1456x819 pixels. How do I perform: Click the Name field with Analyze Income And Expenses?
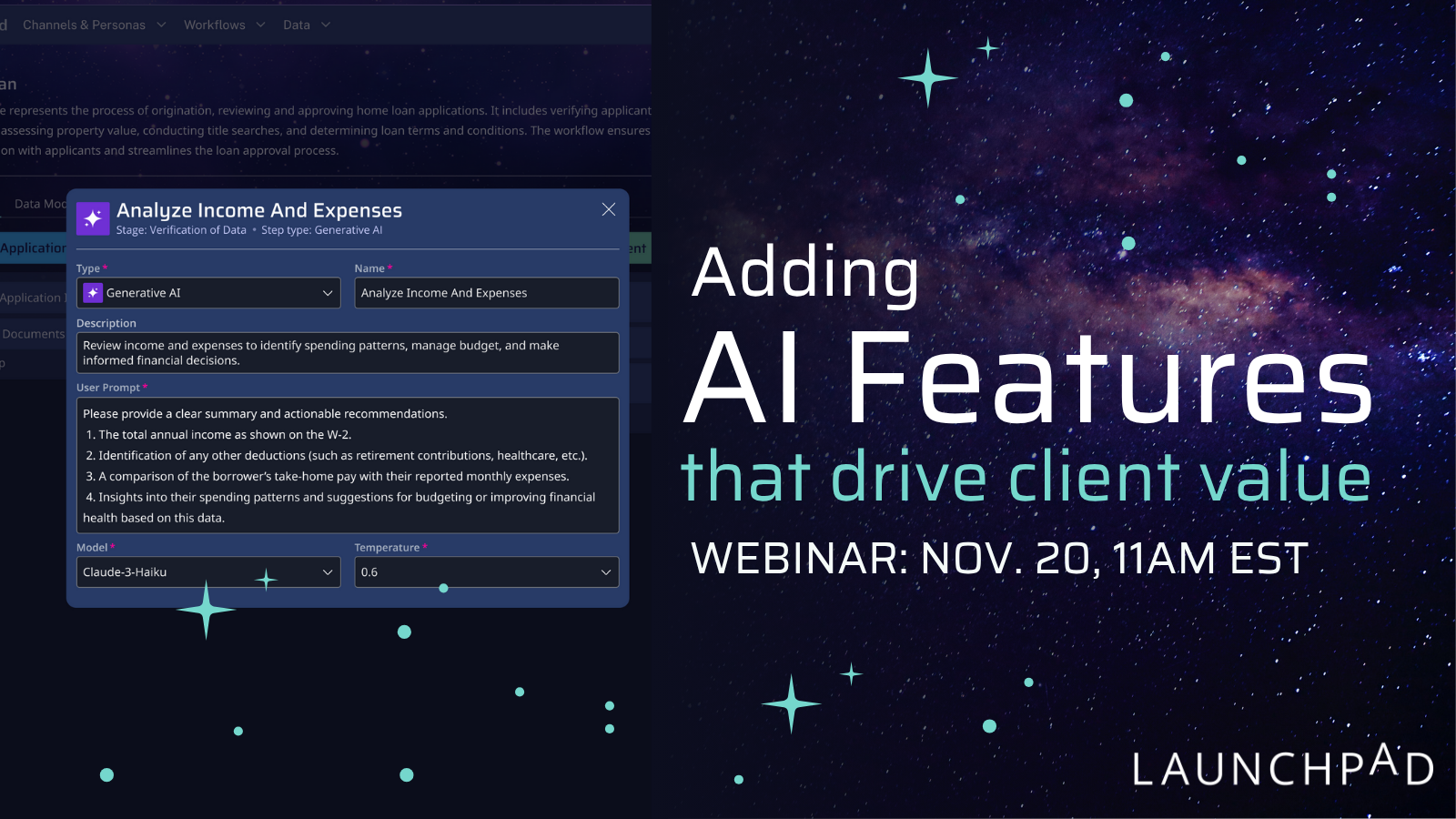point(486,293)
